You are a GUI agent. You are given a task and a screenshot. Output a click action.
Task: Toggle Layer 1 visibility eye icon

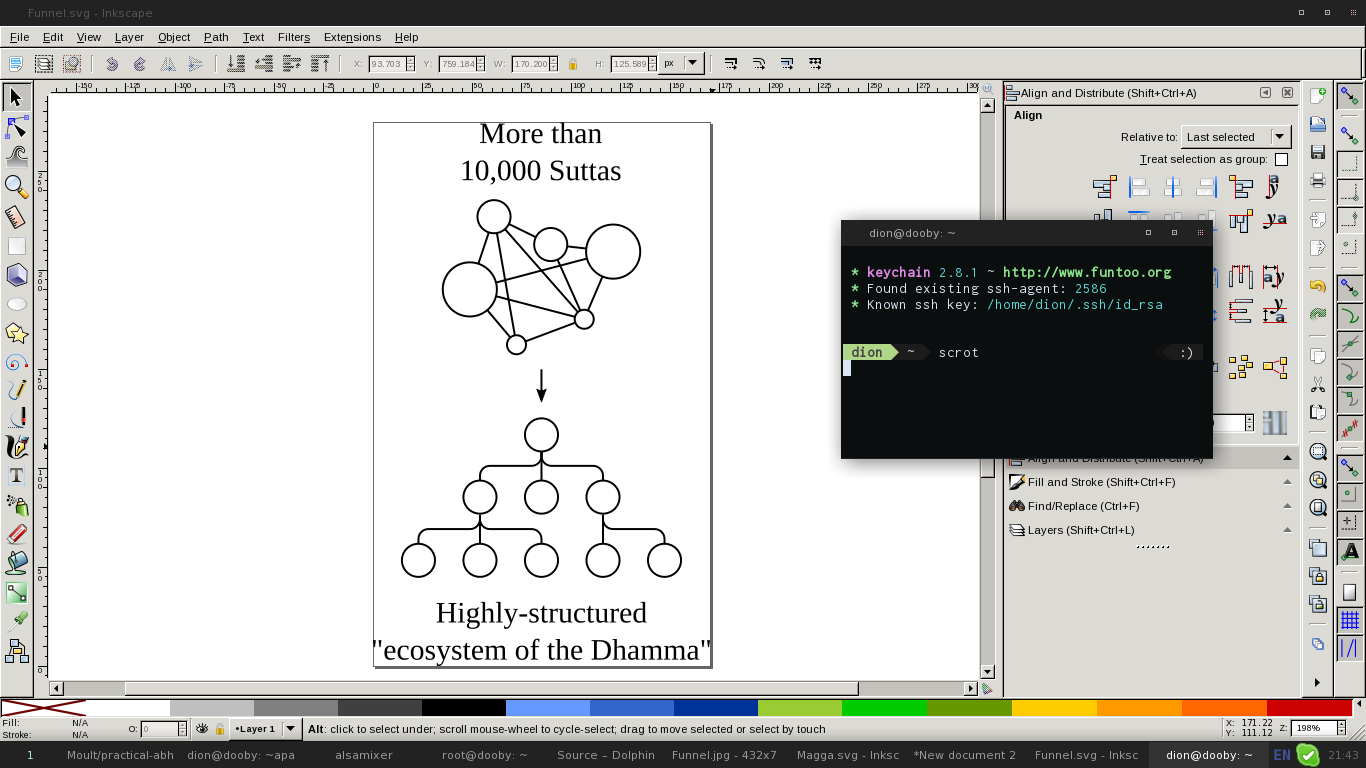pyautogui.click(x=203, y=729)
